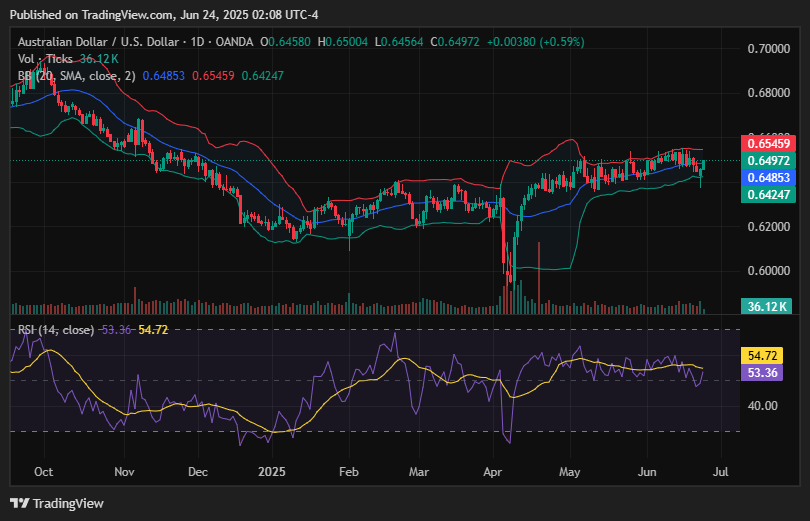Select the blue BB basis value 0.64853
The image size is (810, 521).
pos(163,76)
